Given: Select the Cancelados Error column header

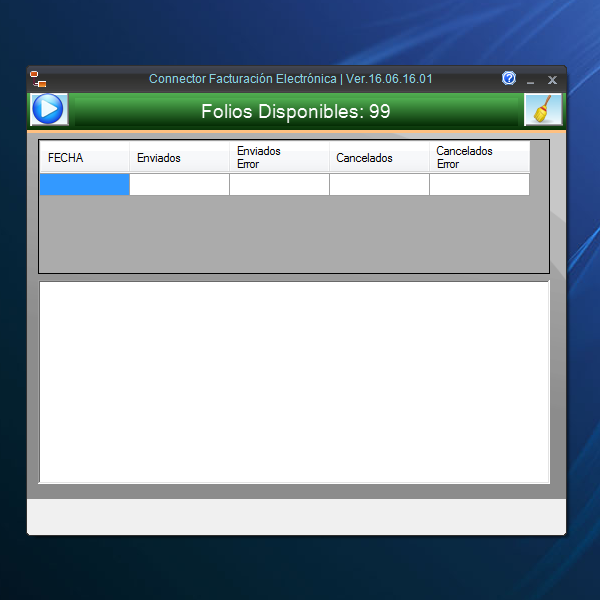Looking at the screenshot, I should (479, 158).
